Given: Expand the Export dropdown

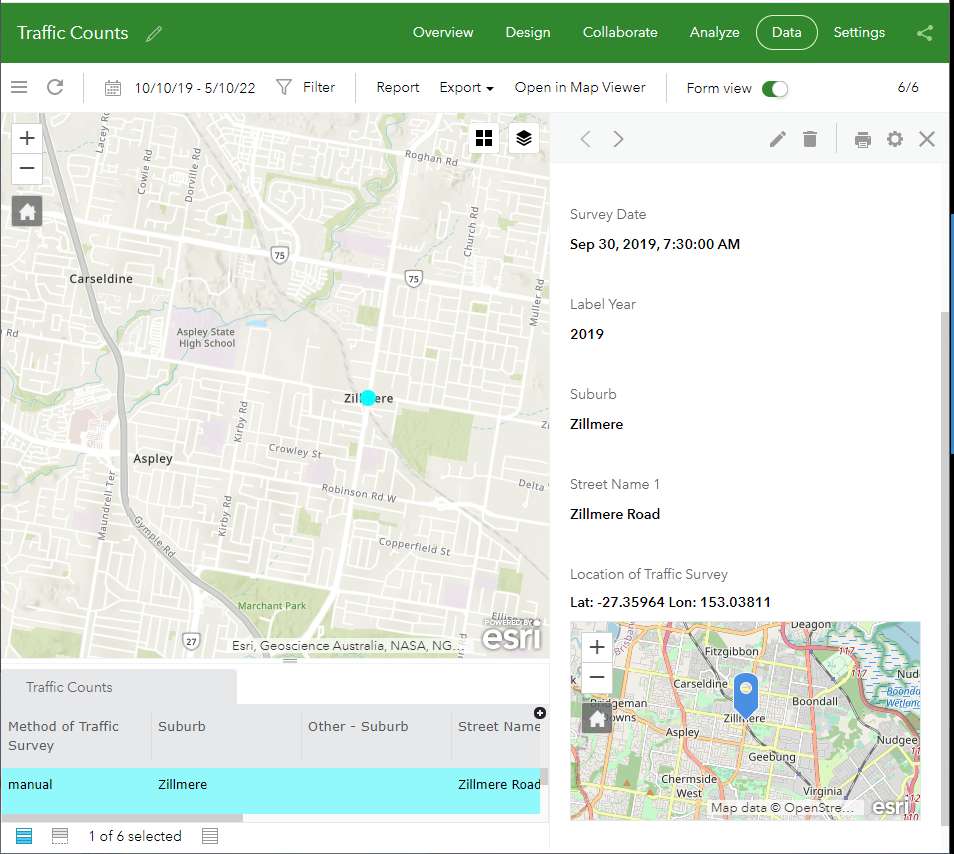Looking at the screenshot, I should [467, 88].
